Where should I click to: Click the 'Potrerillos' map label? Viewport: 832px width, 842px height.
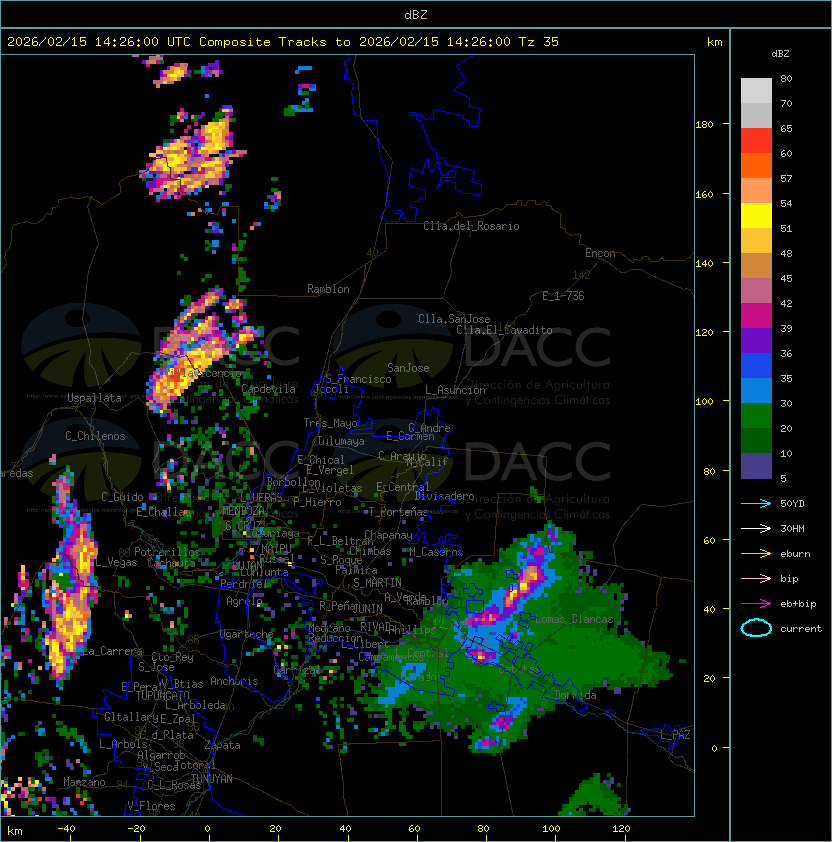coord(167,552)
